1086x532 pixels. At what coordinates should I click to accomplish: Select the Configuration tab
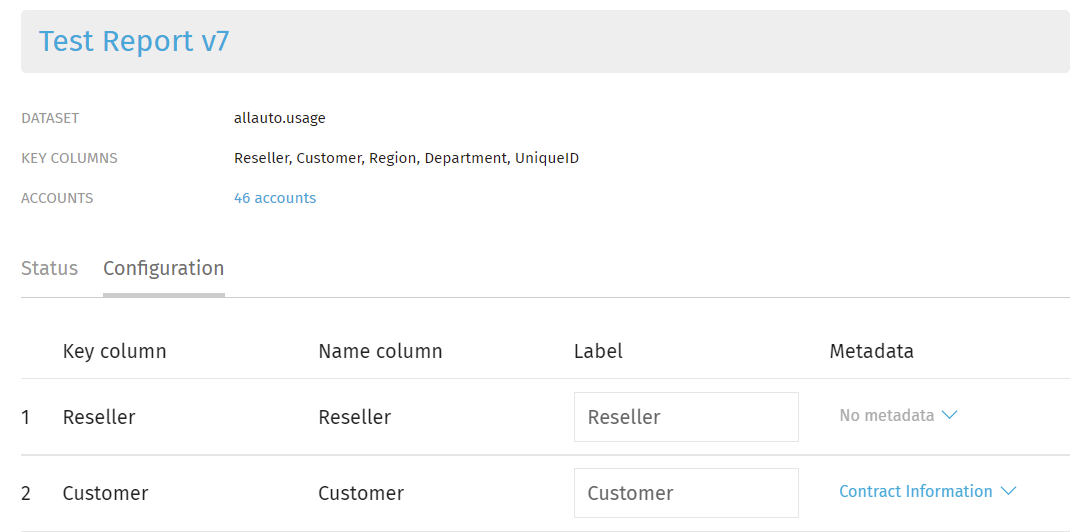pyautogui.click(x=163, y=269)
